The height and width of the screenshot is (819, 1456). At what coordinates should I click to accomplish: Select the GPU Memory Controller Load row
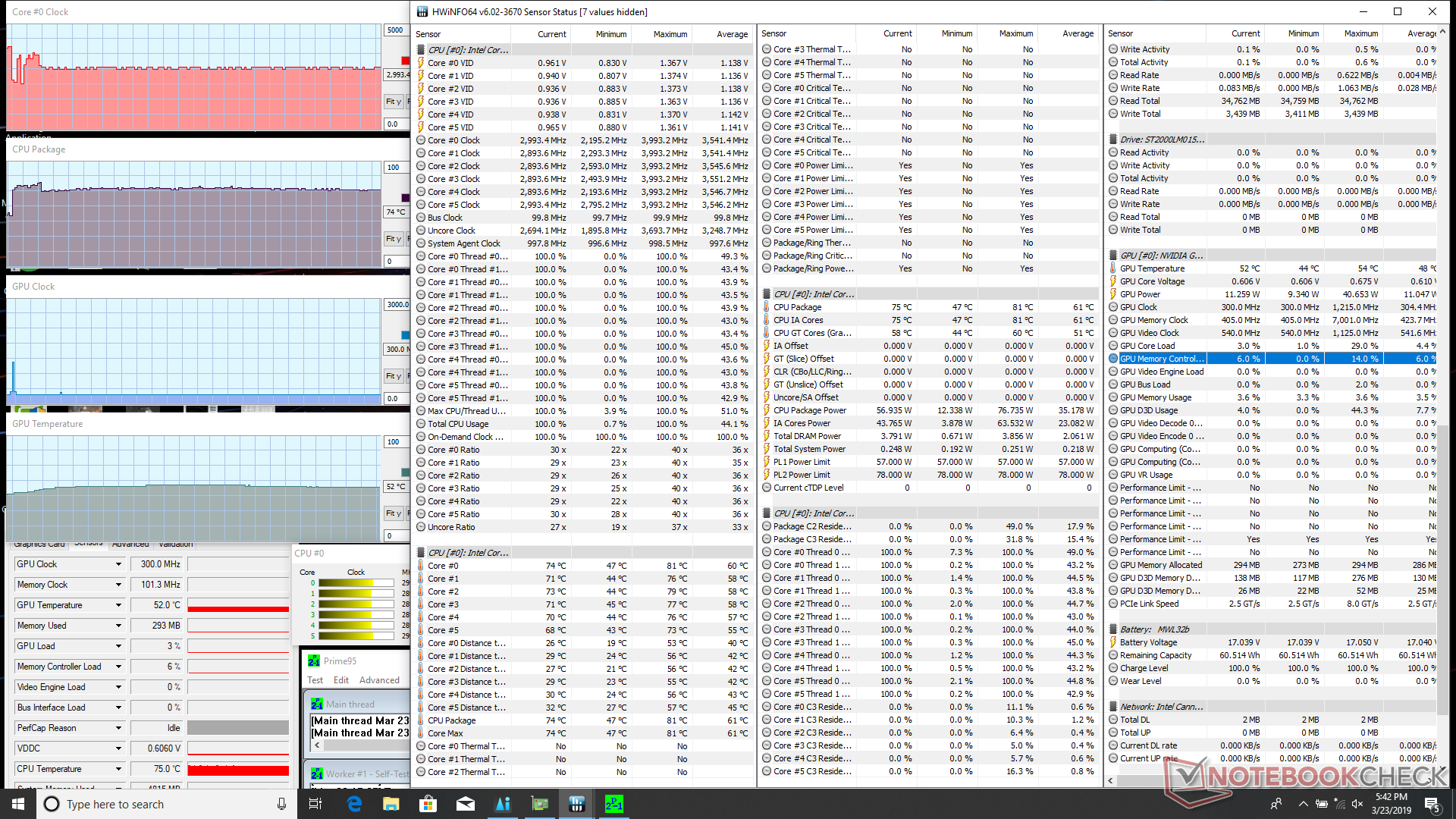[1160, 359]
